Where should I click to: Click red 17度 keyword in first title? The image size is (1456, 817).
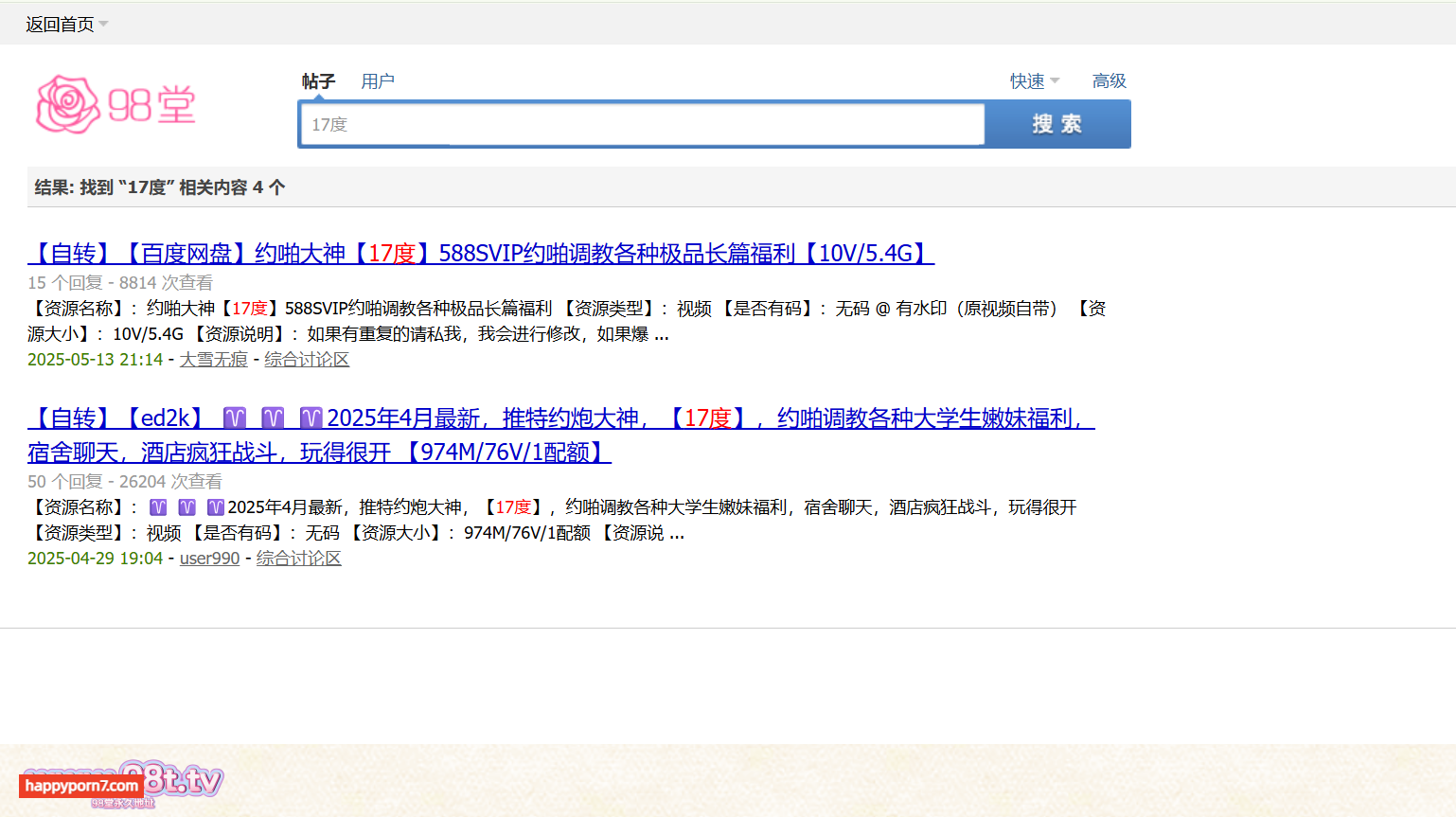(x=392, y=254)
